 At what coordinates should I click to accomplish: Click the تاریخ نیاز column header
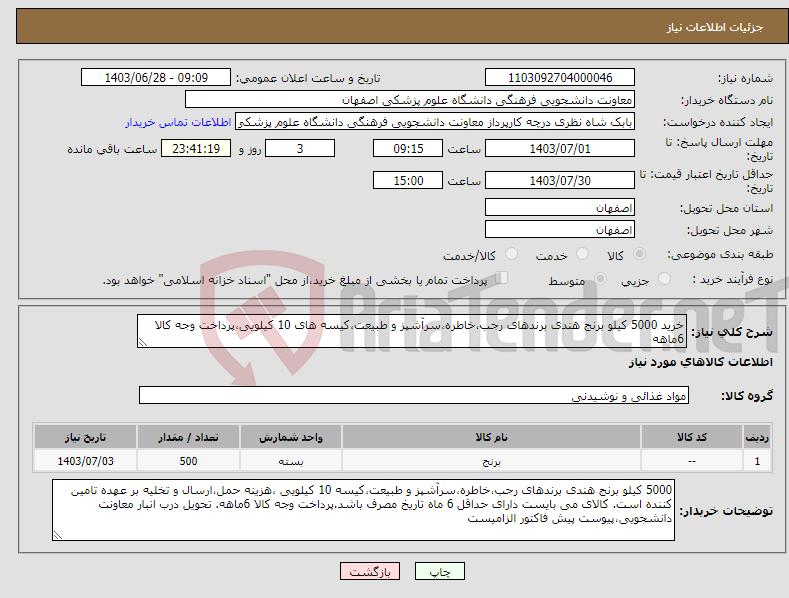[86, 437]
